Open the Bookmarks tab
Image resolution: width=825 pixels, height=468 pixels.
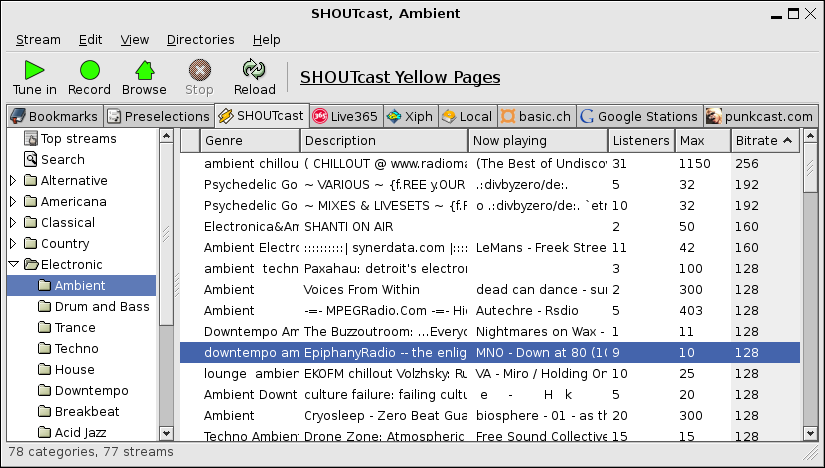point(54,116)
